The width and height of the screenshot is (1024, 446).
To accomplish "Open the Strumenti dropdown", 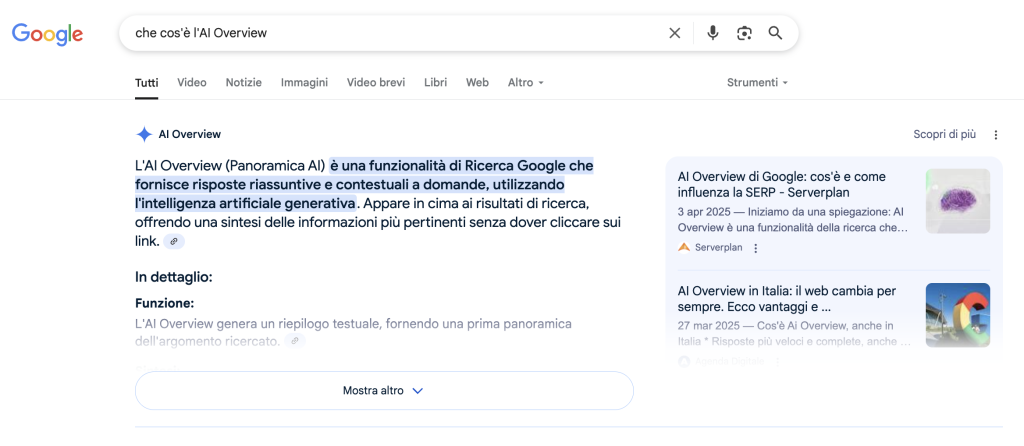I will pos(757,83).
